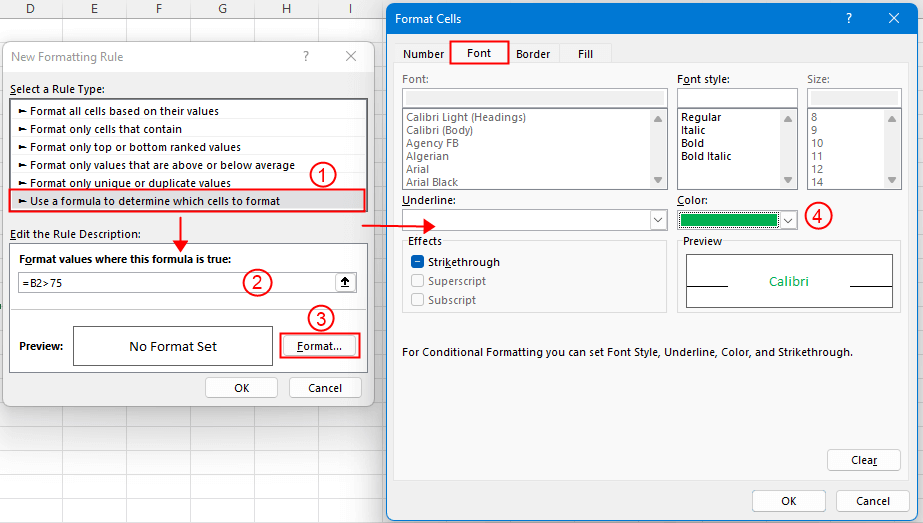The width and height of the screenshot is (923, 523).
Task: Click Help icon in New Formatting Rule
Action: [306, 57]
